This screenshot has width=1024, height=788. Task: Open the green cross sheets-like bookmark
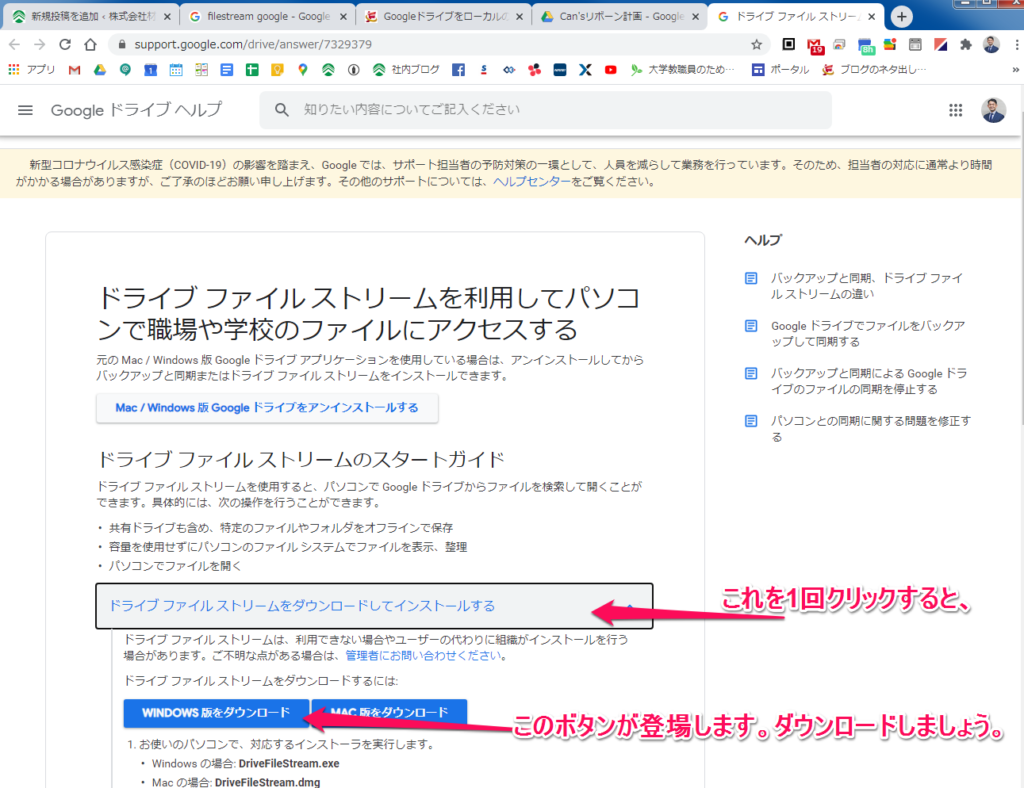[x=252, y=69]
